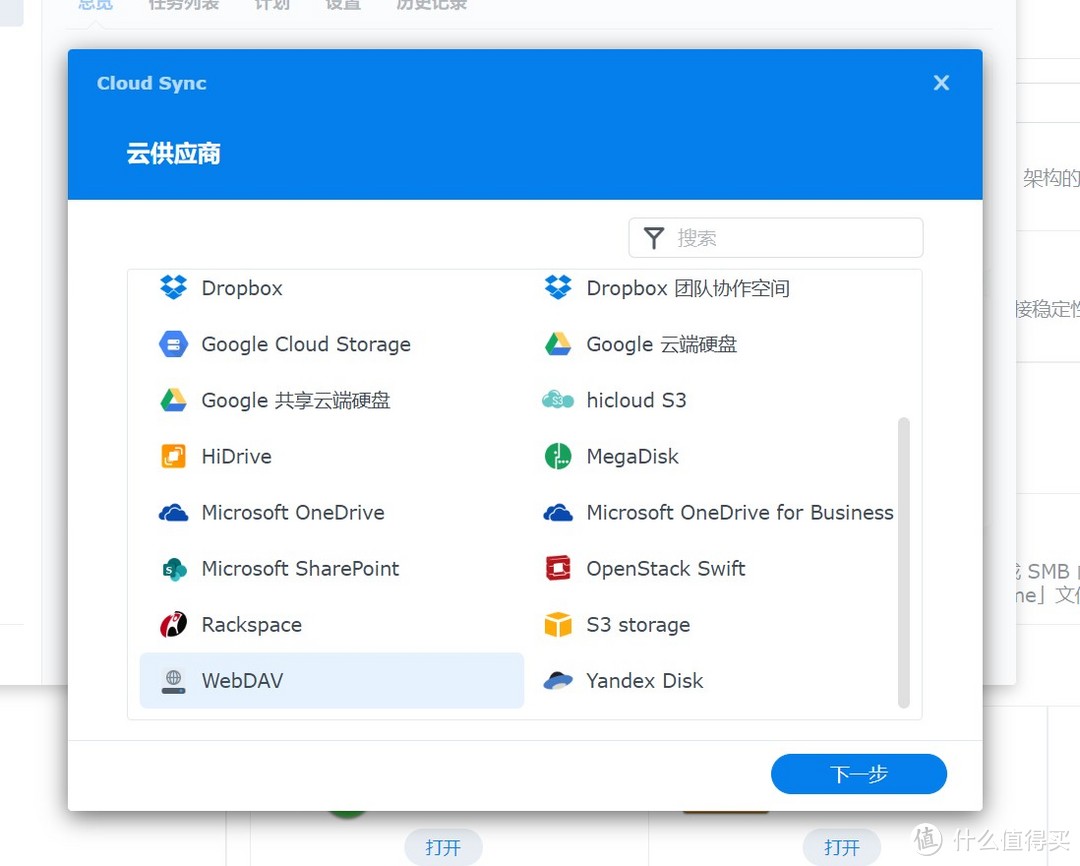Close the Cloud Sync dialog
1080x866 pixels.
pos(941,83)
